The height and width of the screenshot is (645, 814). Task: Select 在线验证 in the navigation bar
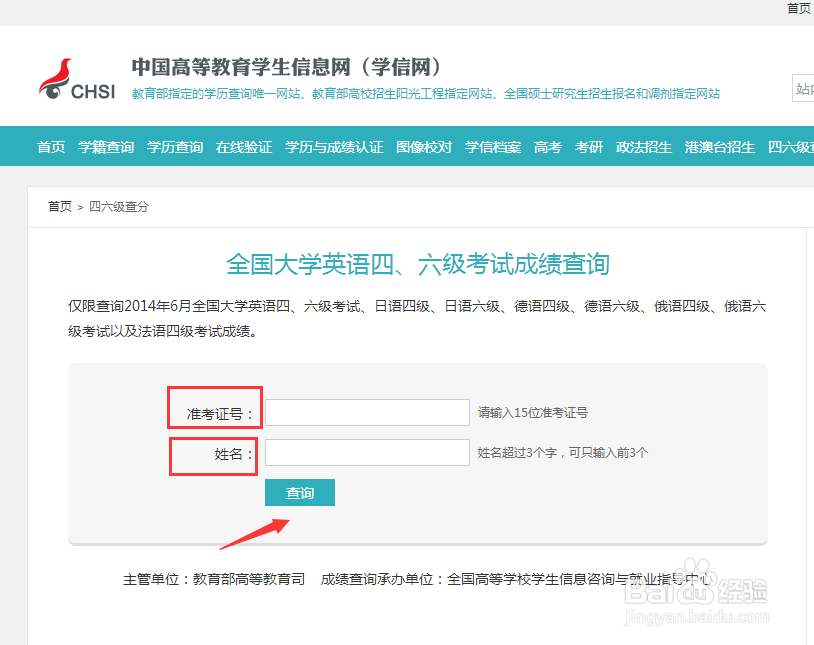(244, 146)
